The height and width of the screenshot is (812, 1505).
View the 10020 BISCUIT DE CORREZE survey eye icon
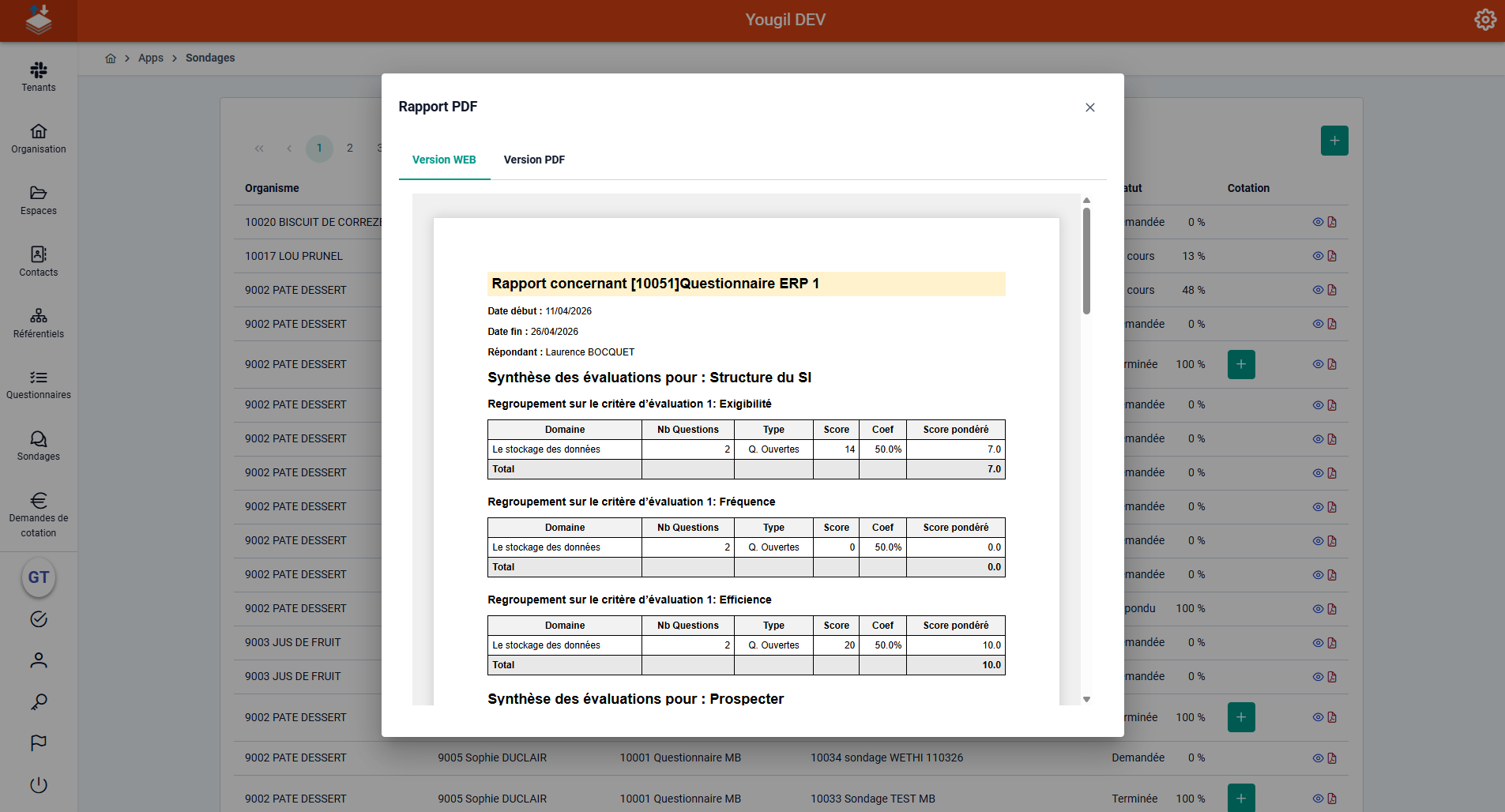(x=1317, y=222)
